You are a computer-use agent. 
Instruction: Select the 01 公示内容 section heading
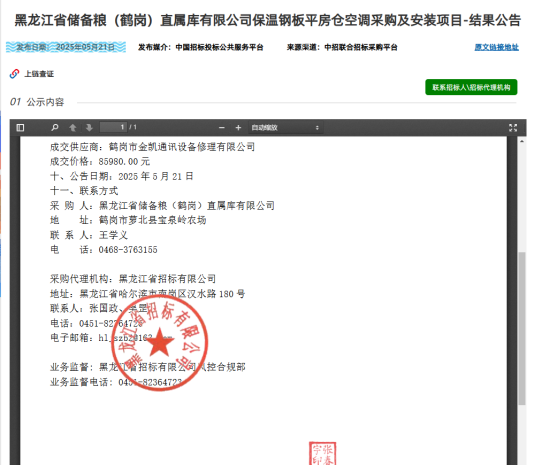tap(37, 102)
